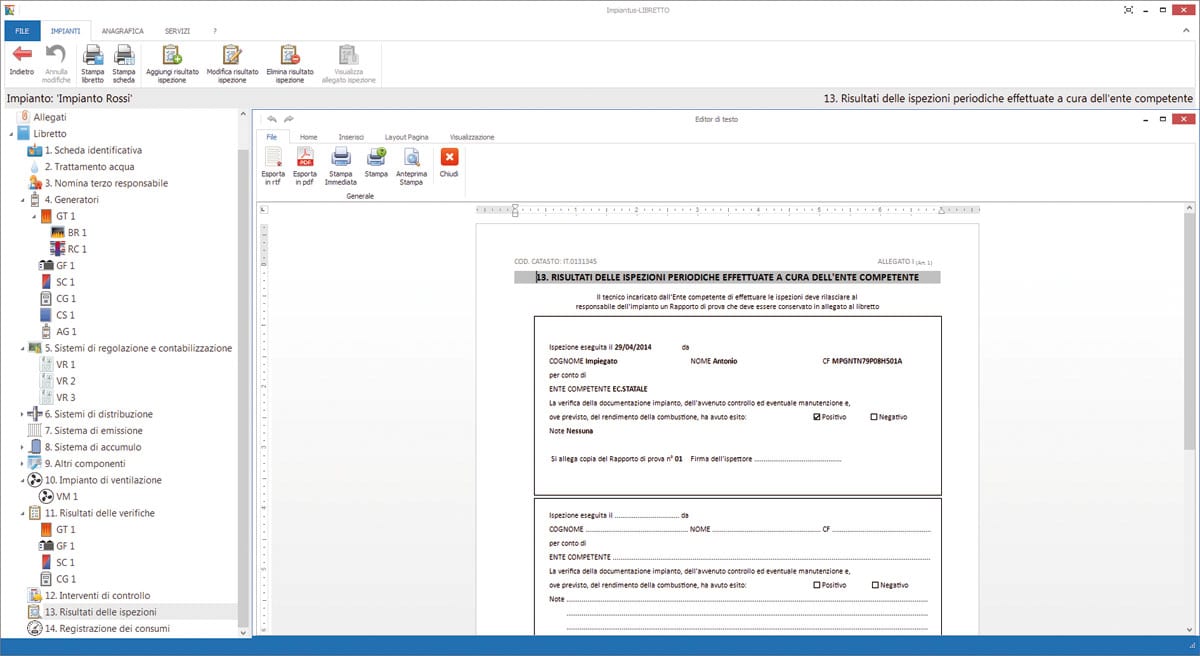Image resolution: width=1200 pixels, height=656 pixels.
Task: Check Positivo in second blank inspection
Action: click(x=817, y=584)
